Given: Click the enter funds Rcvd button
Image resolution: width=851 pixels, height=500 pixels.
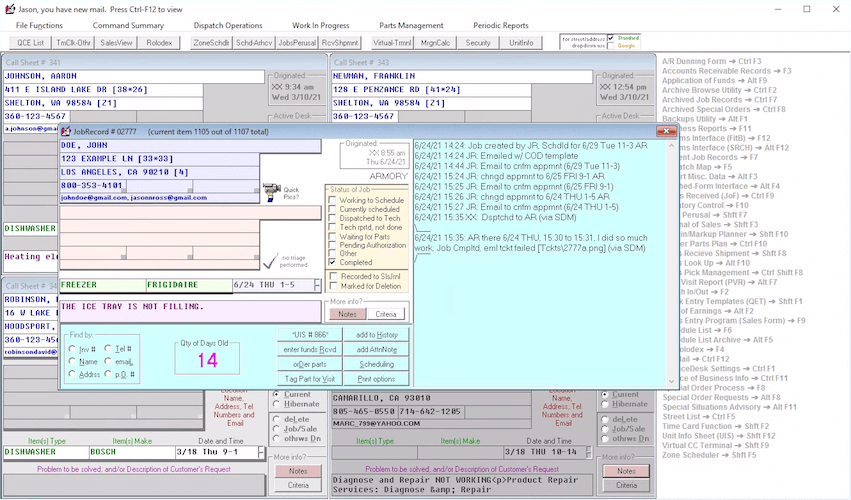Looking at the screenshot, I should click(310, 350).
